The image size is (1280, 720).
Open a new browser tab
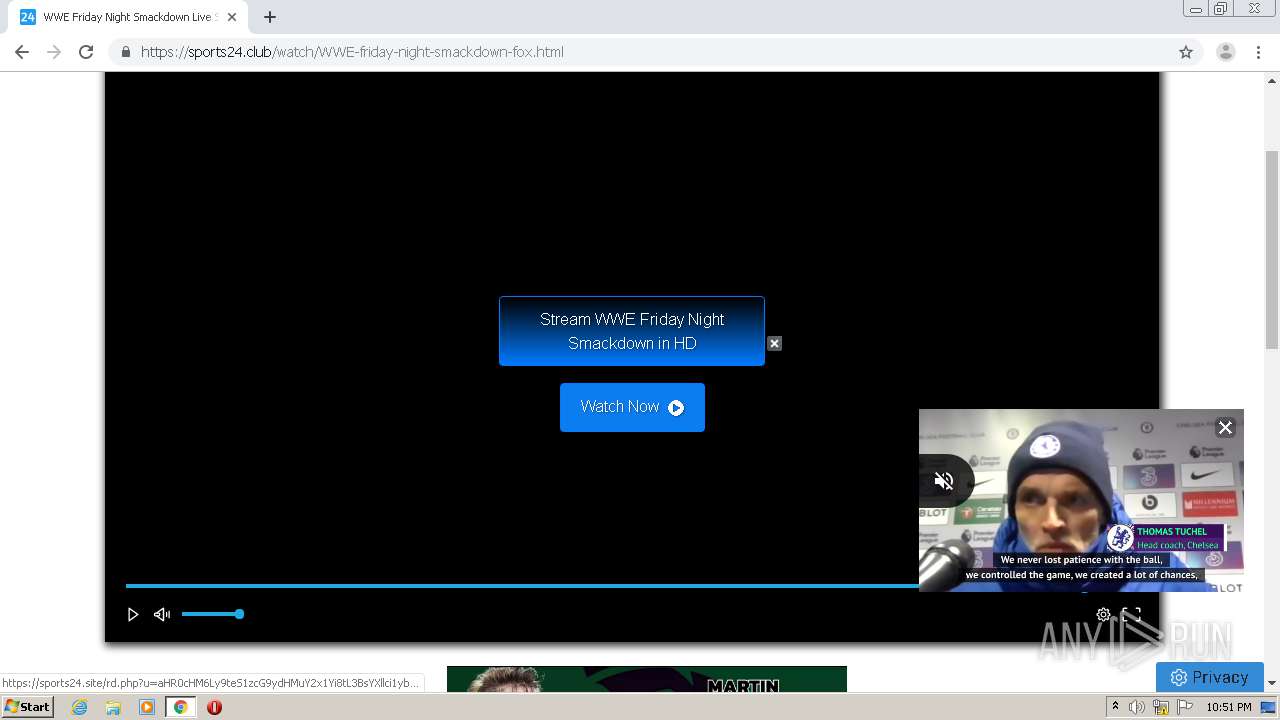tap(270, 17)
